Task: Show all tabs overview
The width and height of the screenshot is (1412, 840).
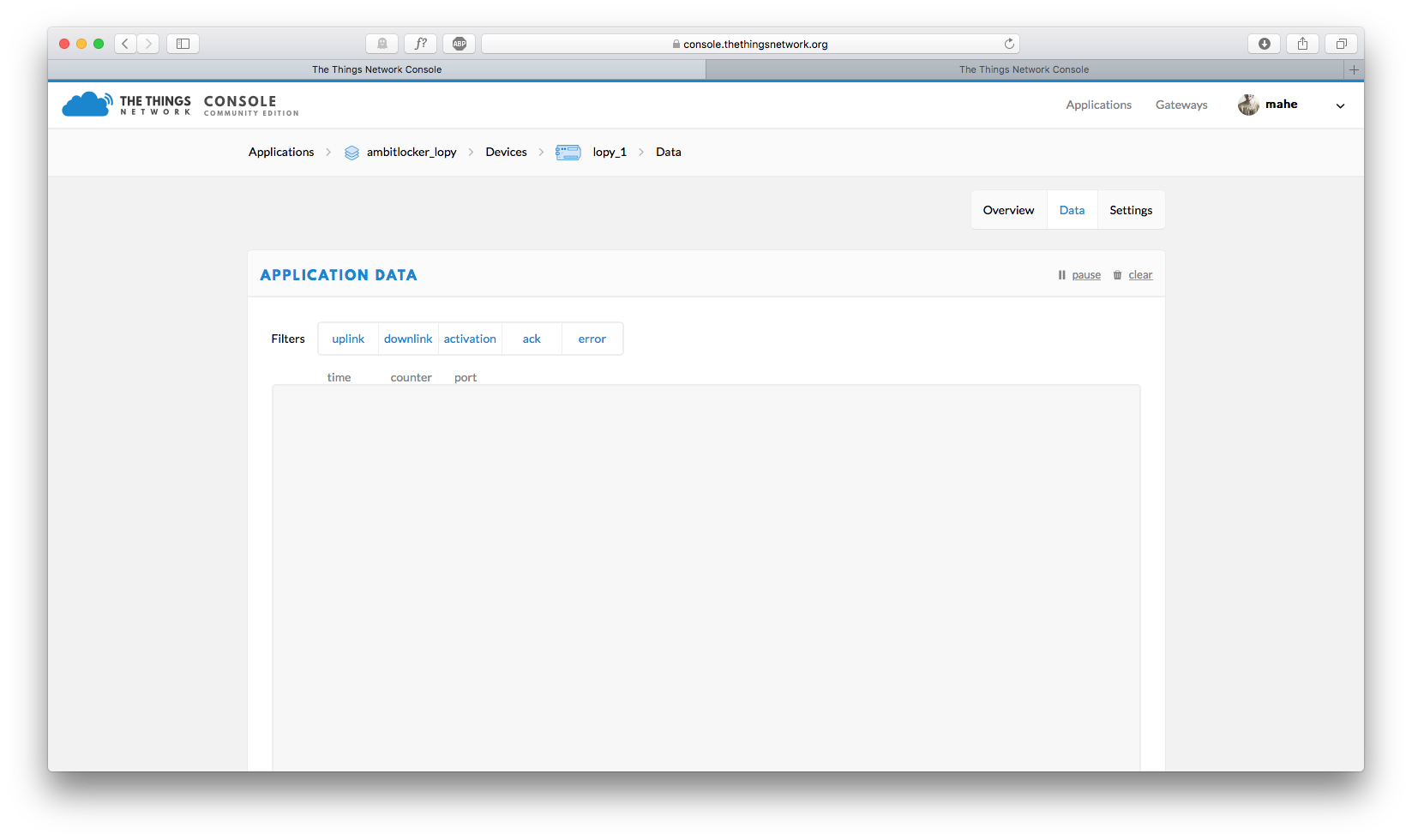Action: tap(1342, 44)
